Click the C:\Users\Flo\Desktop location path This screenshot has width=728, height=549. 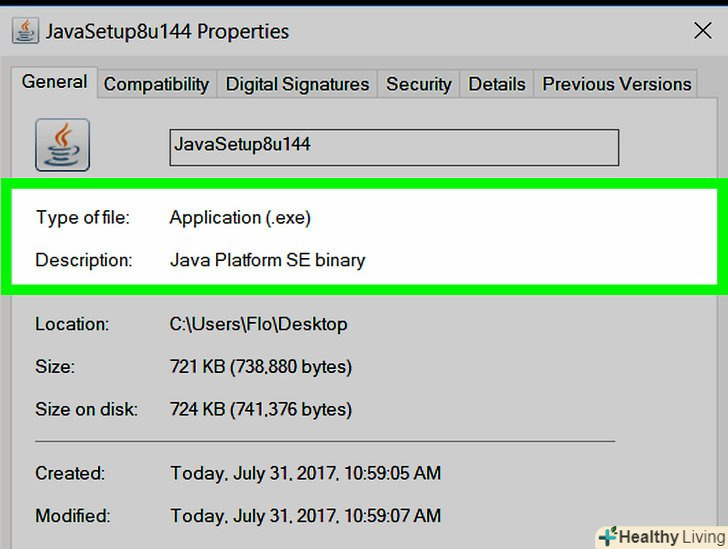(x=258, y=324)
